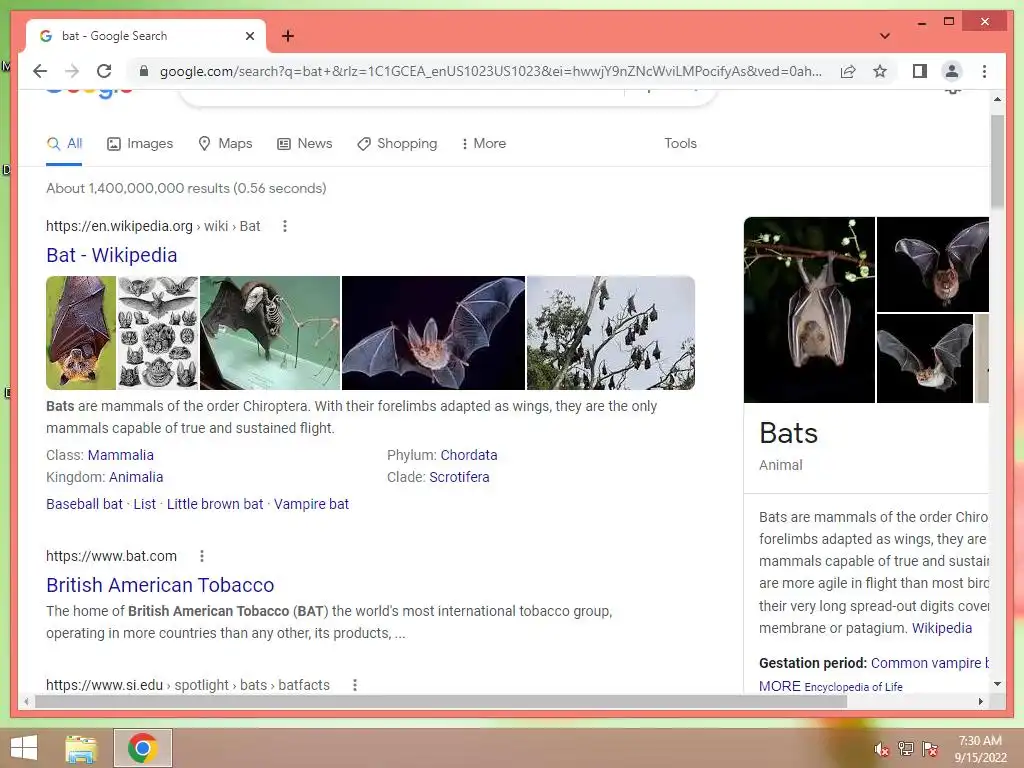Expand the tab search chevron
1024x768 pixels.
[884, 36]
